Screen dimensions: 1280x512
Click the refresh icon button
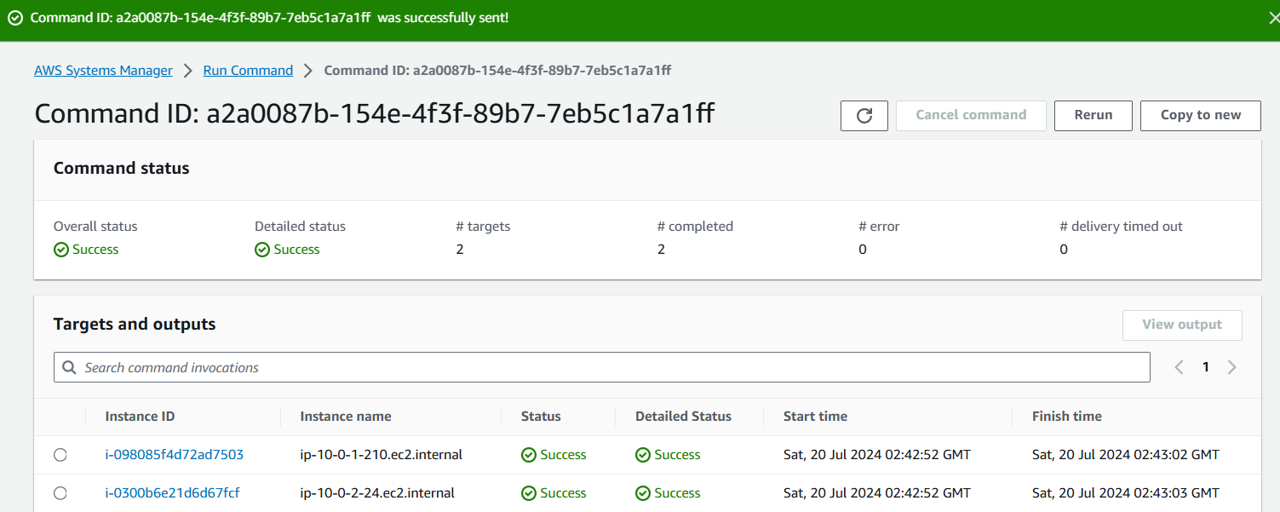(x=864, y=115)
